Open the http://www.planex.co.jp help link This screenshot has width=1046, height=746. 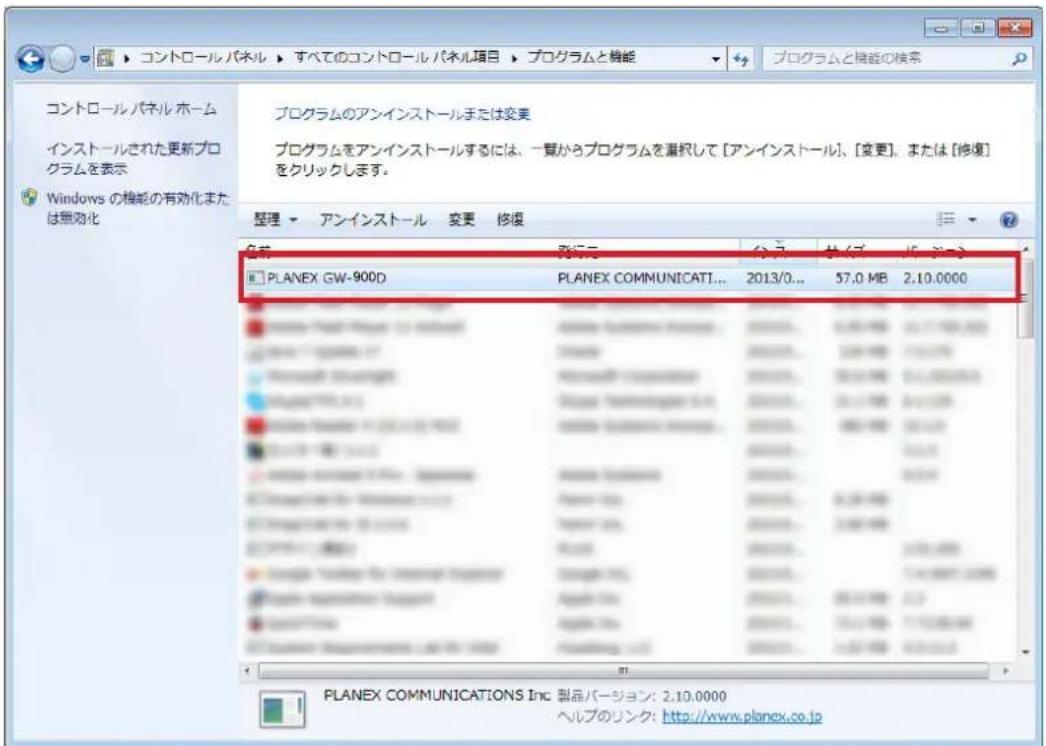pos(742,717)
